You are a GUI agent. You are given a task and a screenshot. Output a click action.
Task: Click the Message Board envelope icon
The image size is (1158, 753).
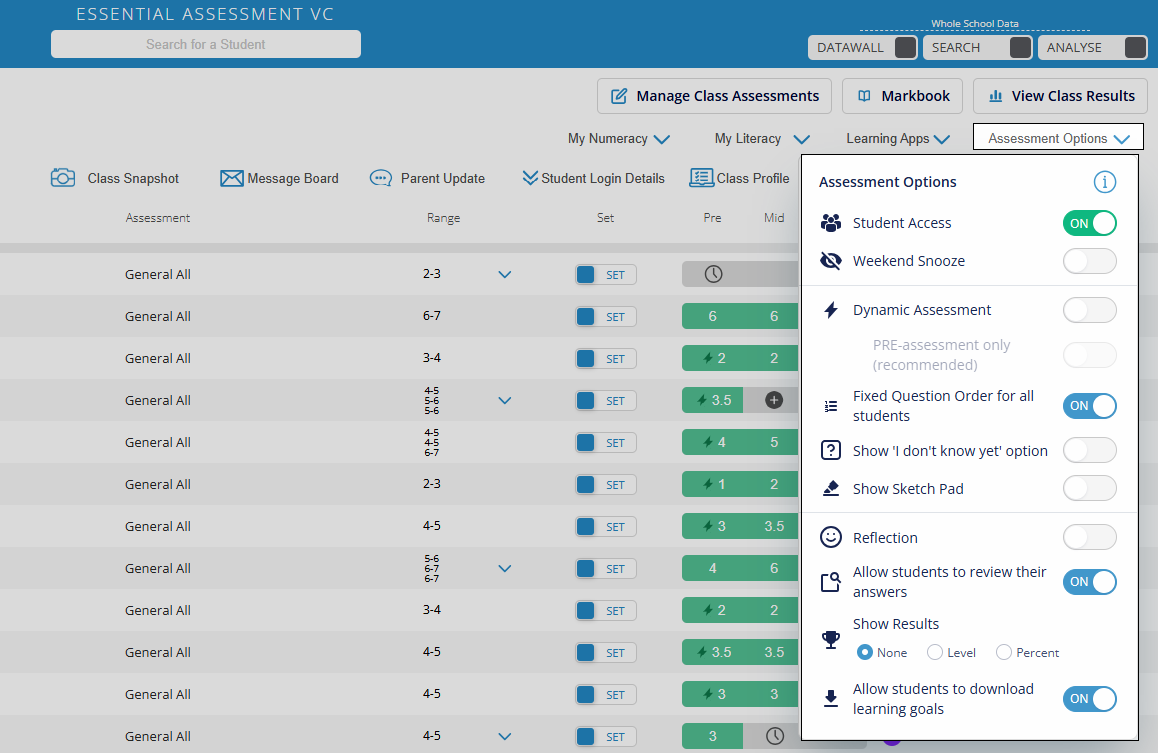[232, 179]
